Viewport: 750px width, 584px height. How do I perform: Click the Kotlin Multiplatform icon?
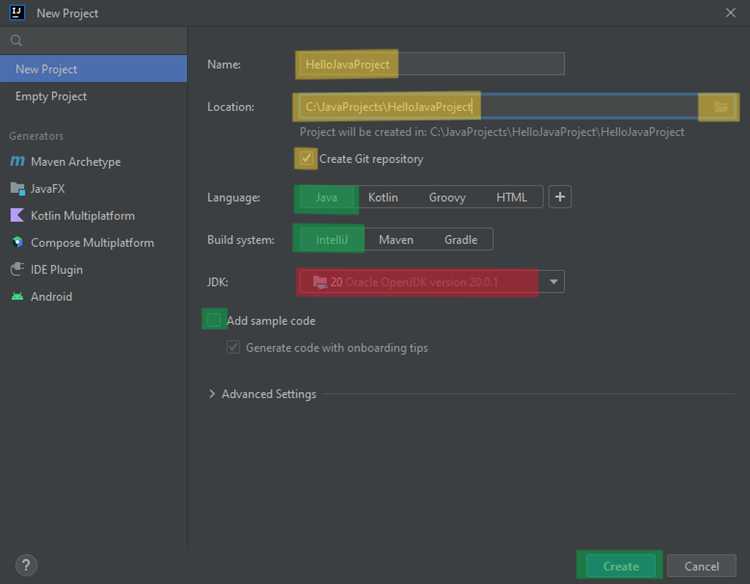coord(17,216)
